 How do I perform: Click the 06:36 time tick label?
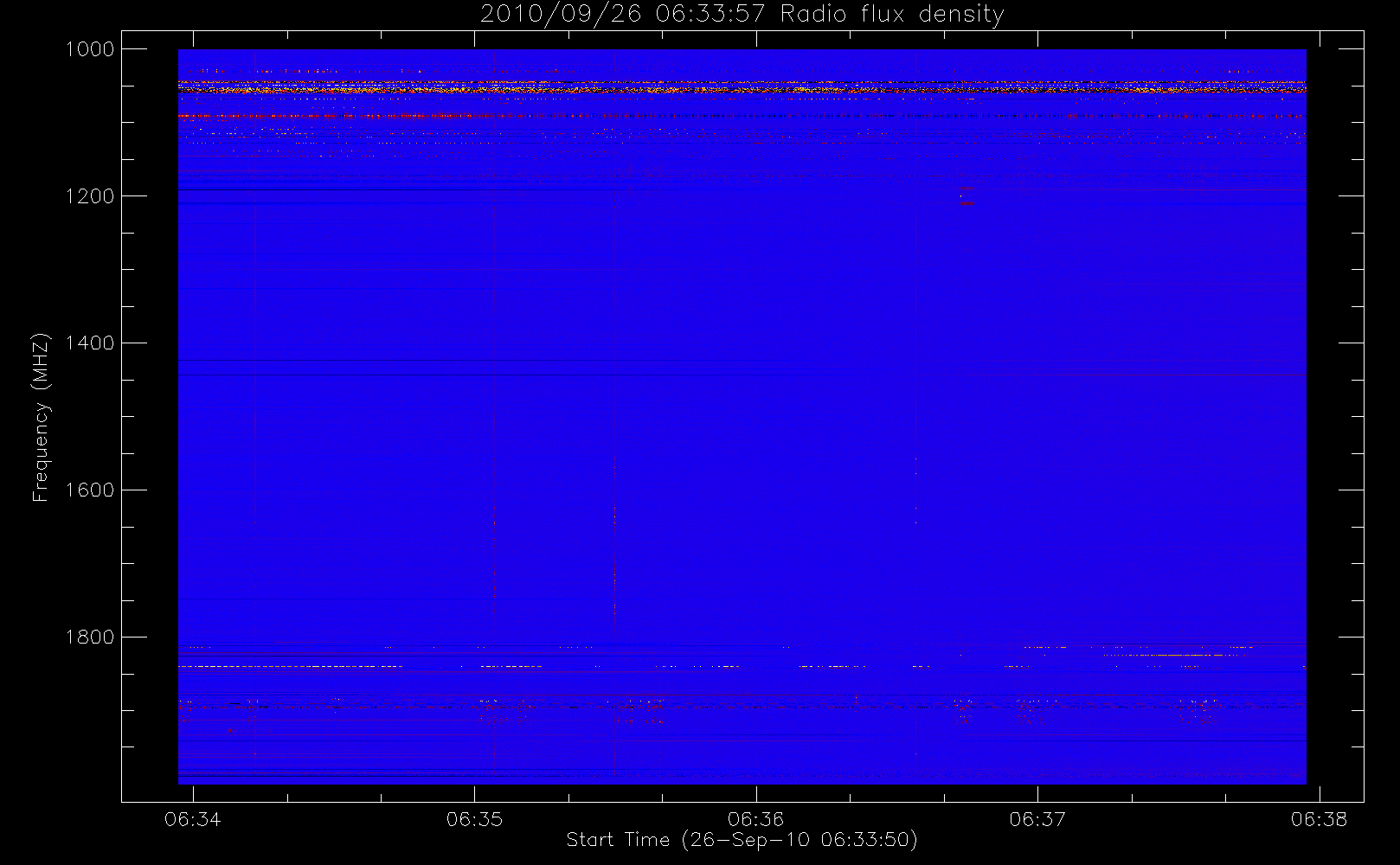click(x=755, y=819)
